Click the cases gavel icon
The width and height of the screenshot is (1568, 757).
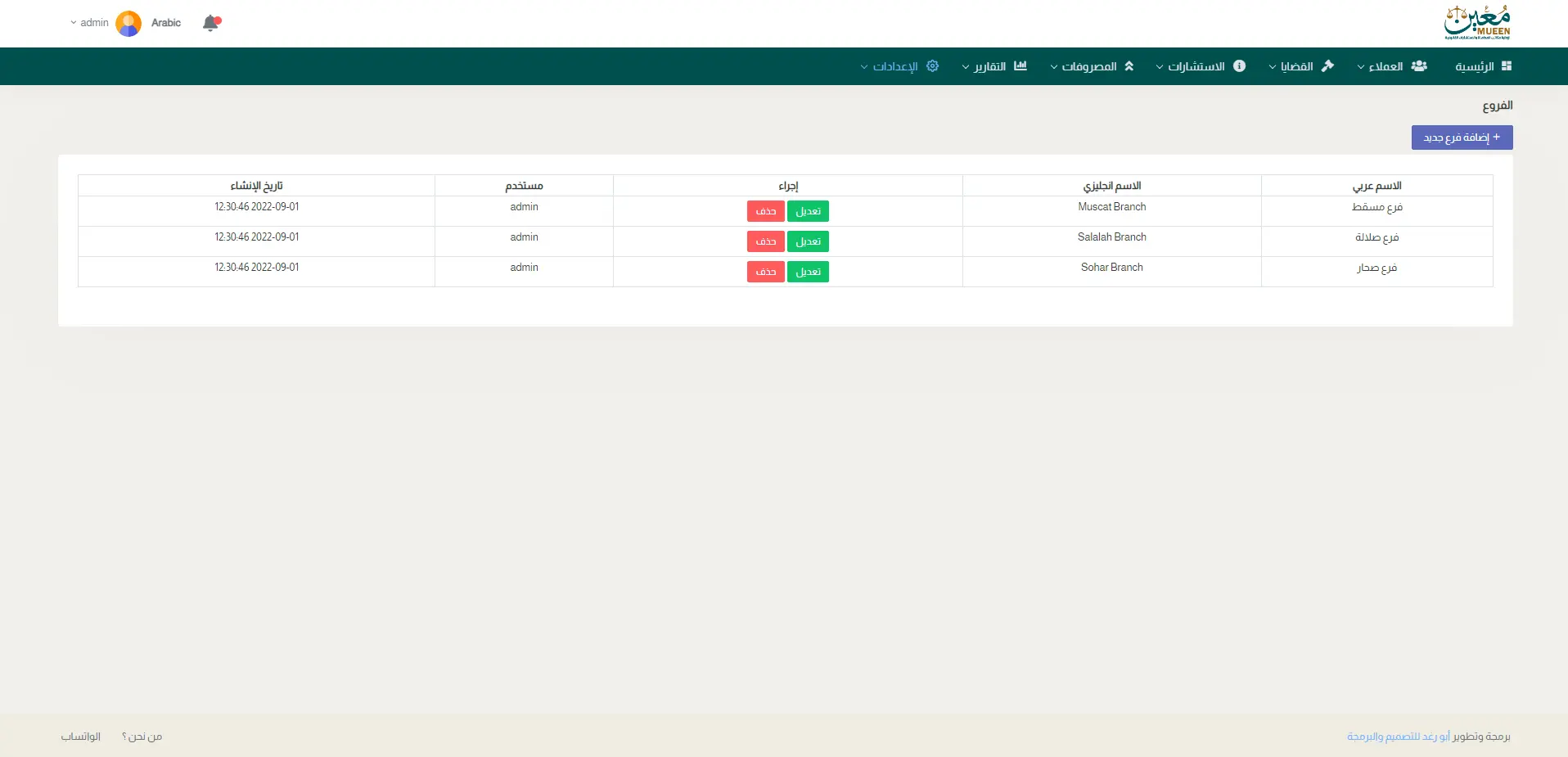pos(1327,66)
